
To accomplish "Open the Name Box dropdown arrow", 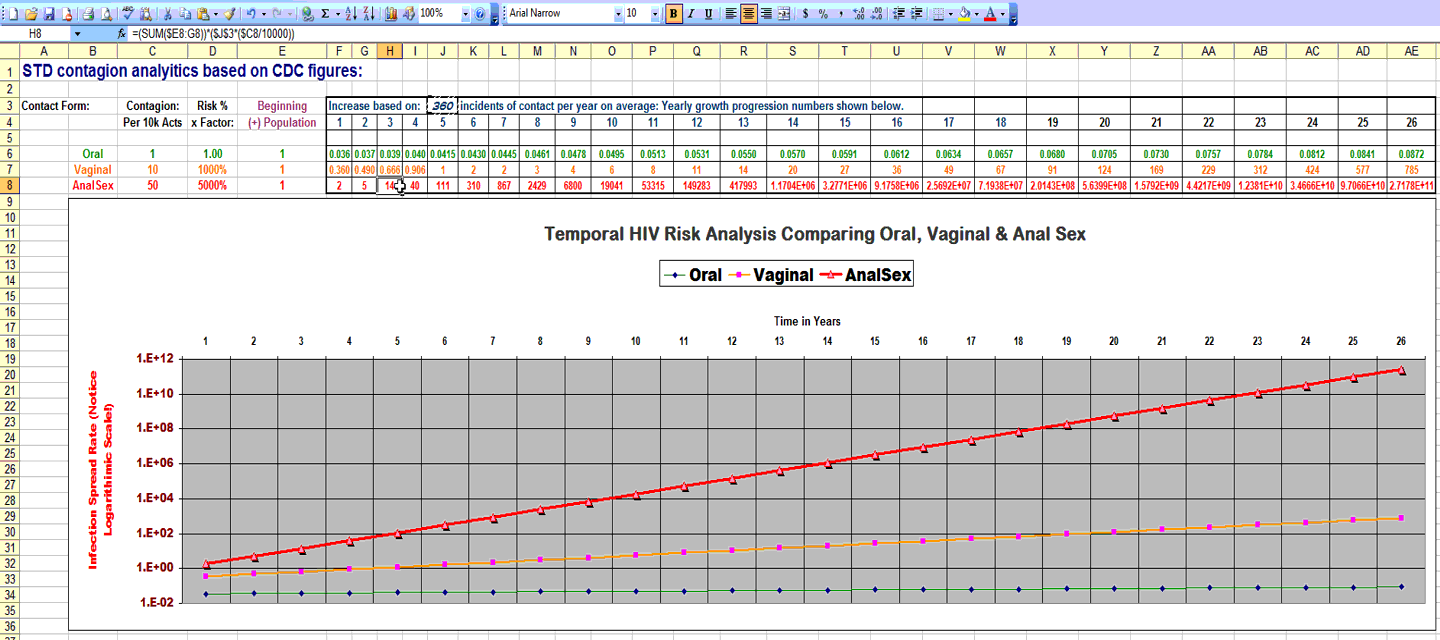I will click(77, 33).
